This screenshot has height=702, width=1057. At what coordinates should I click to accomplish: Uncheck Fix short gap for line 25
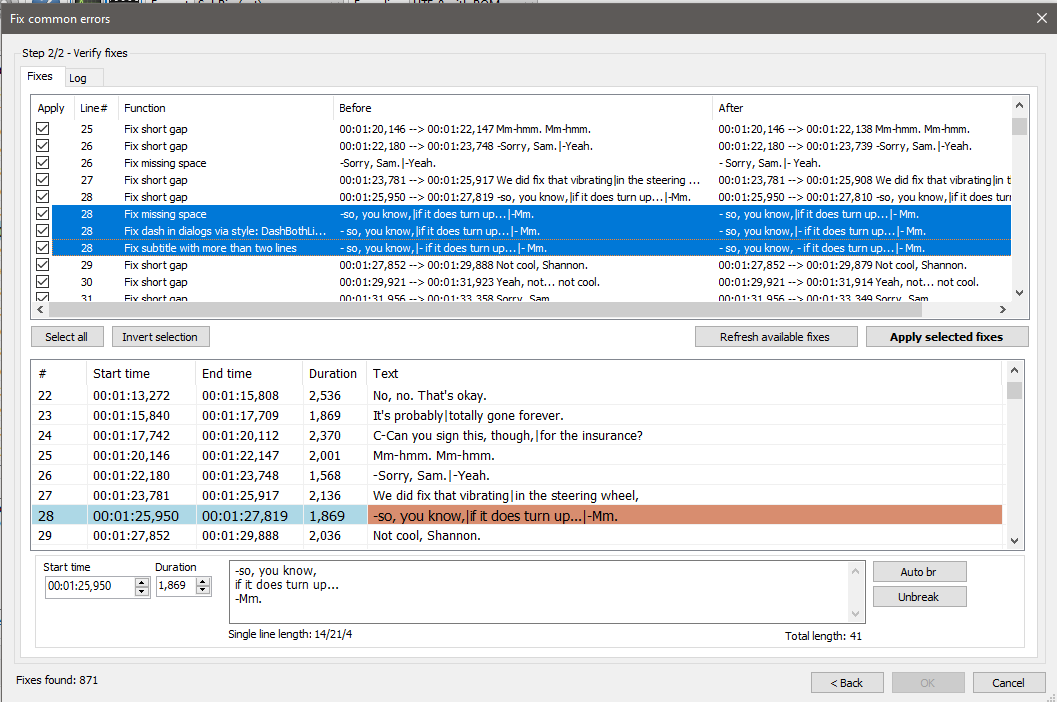coord(42,129)
